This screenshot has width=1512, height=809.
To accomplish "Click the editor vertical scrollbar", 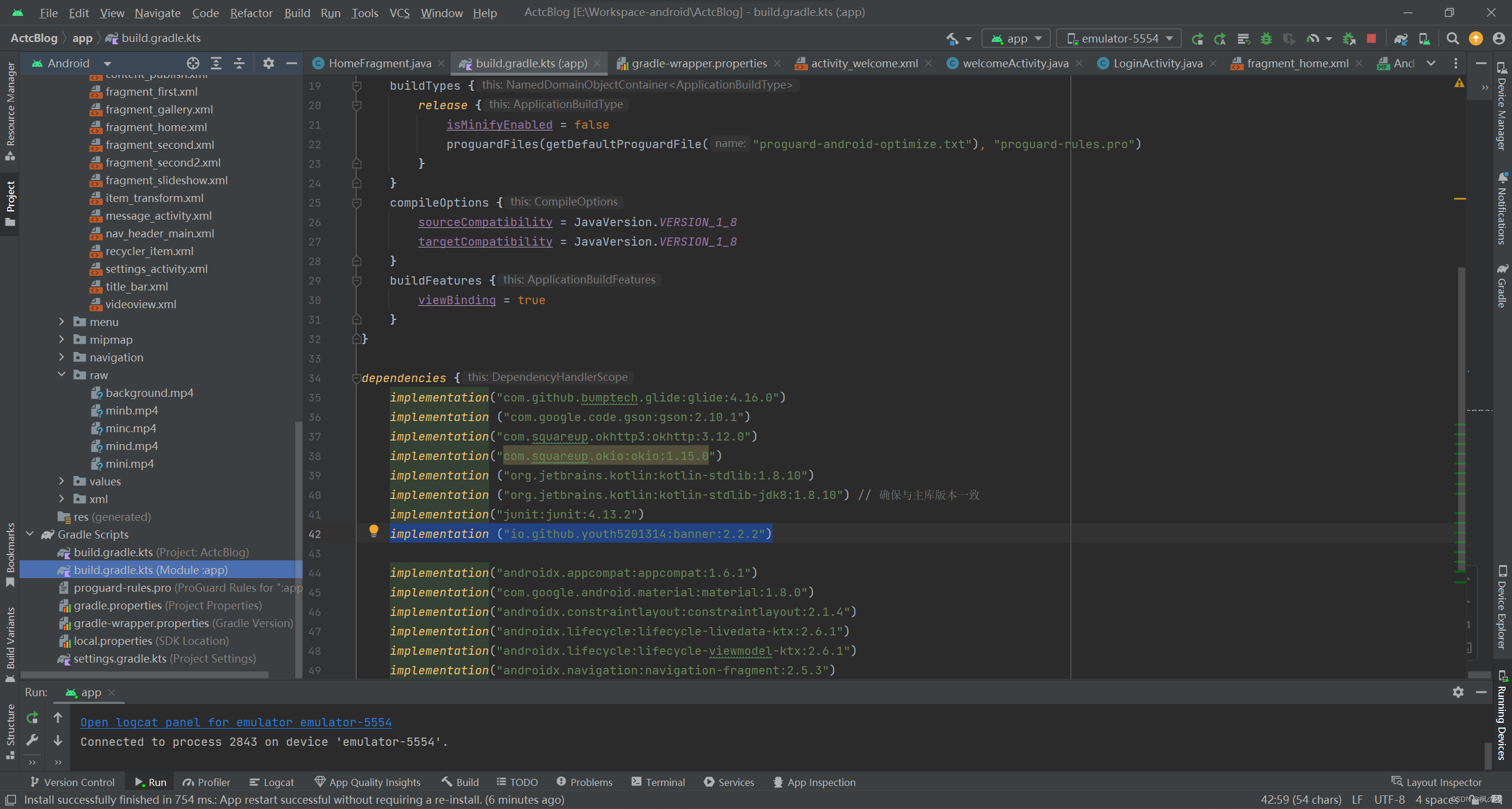I will point(1461,419).
